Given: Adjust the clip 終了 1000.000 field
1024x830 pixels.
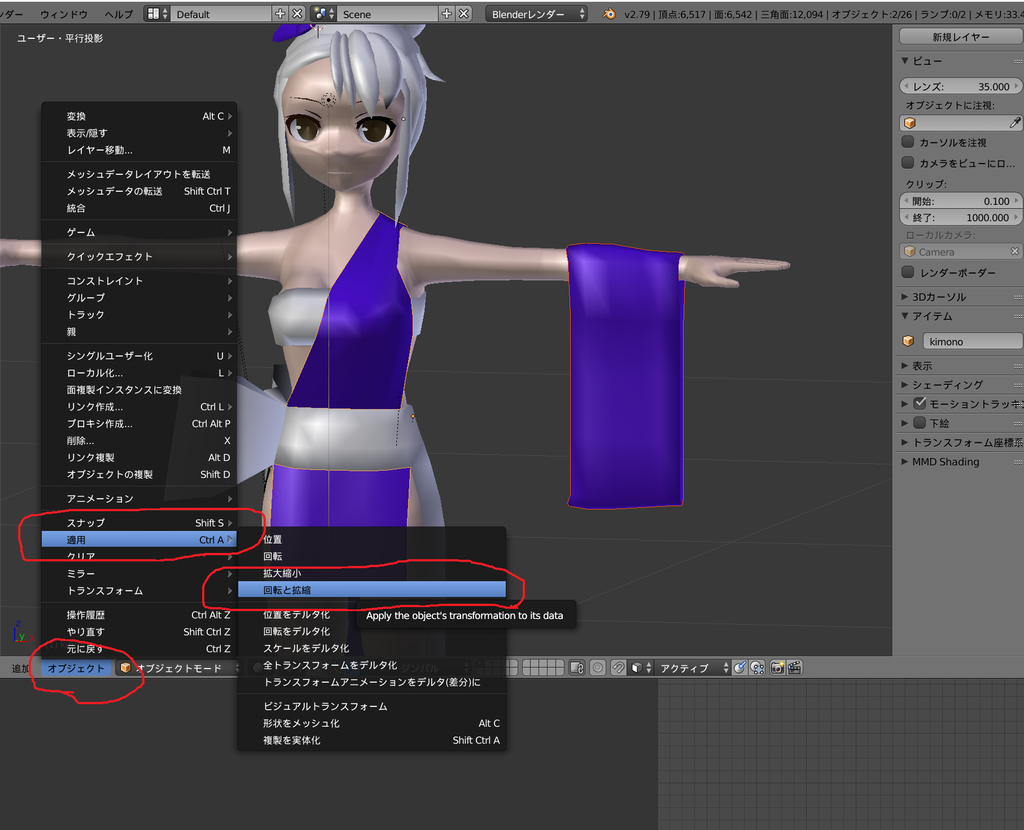Looking at the screenshot, I should click(960, 217).
